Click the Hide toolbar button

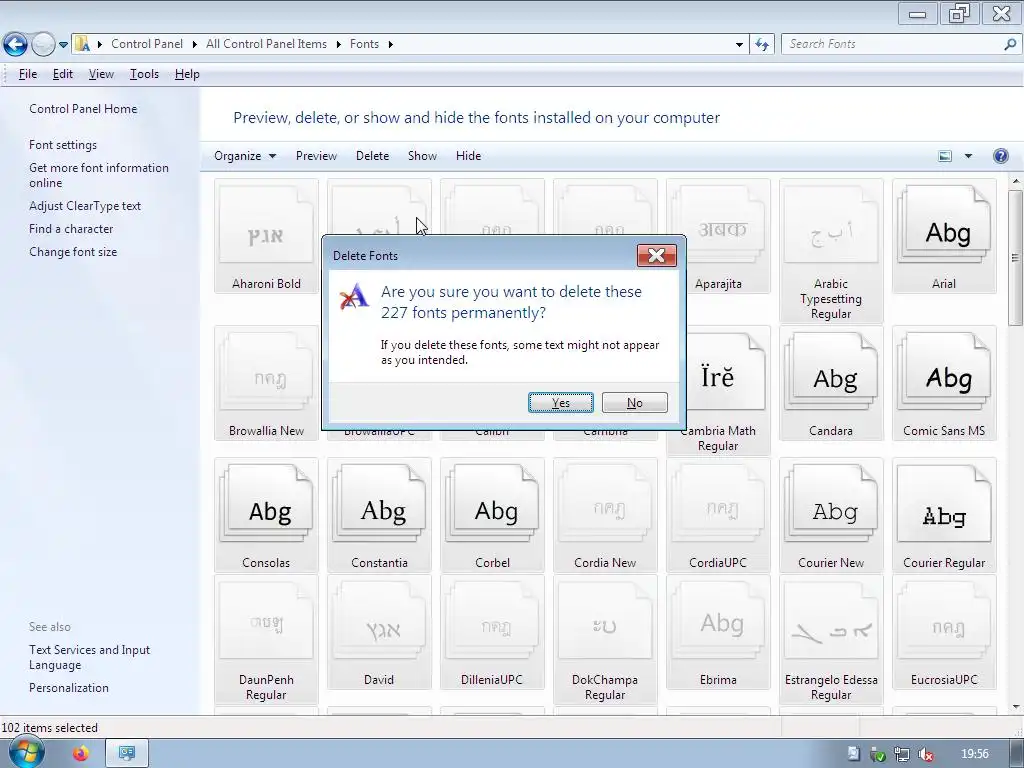click(468, 155)
